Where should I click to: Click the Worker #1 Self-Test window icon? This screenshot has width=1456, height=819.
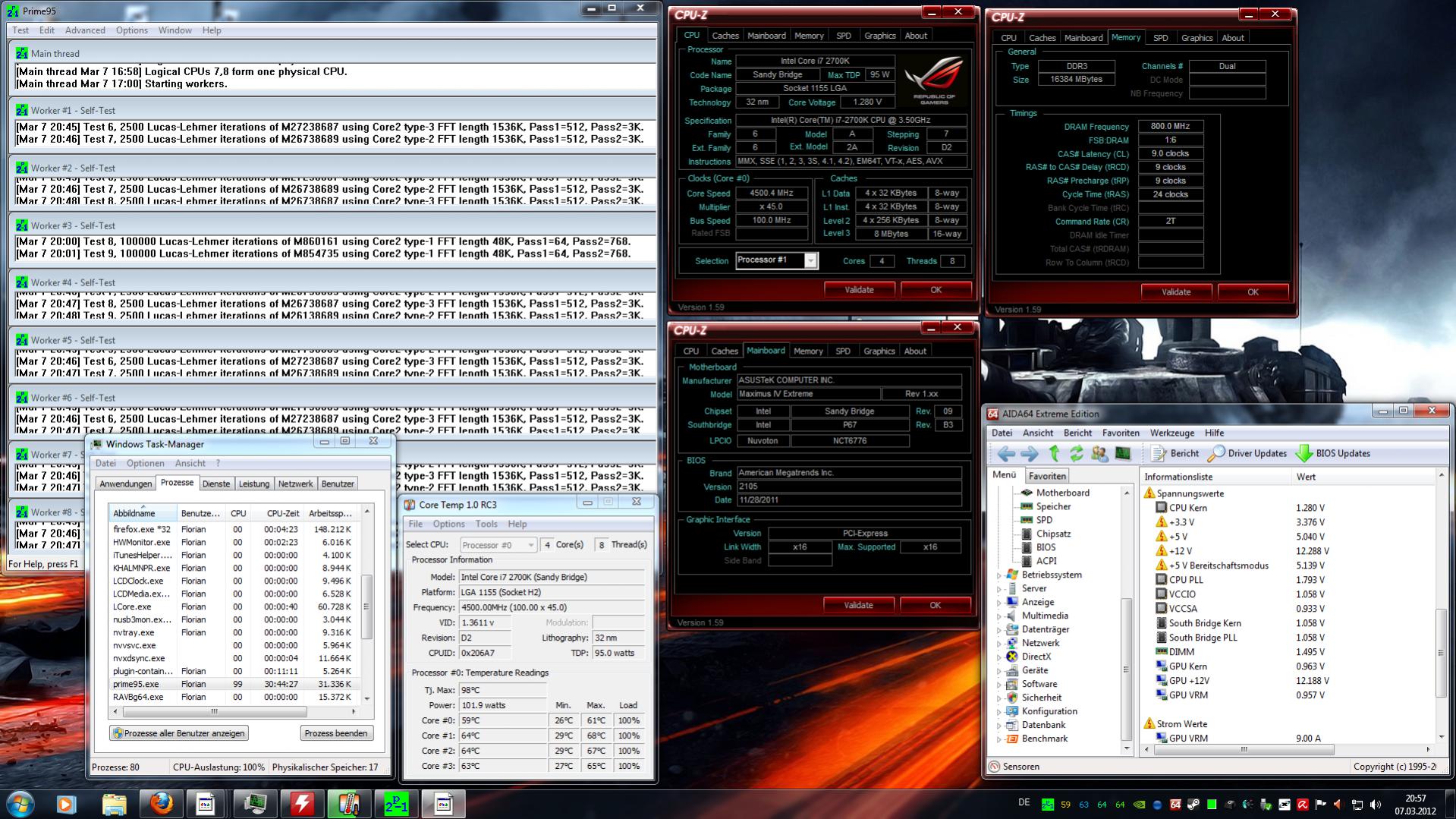point(21,111)
